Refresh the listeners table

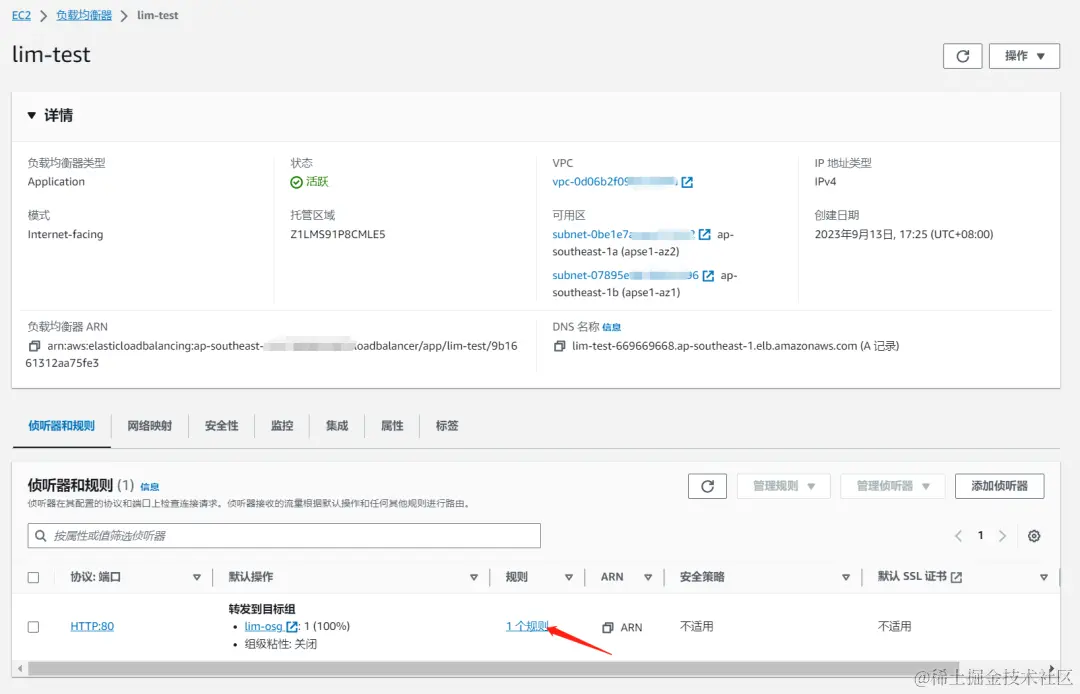point(707,486)
